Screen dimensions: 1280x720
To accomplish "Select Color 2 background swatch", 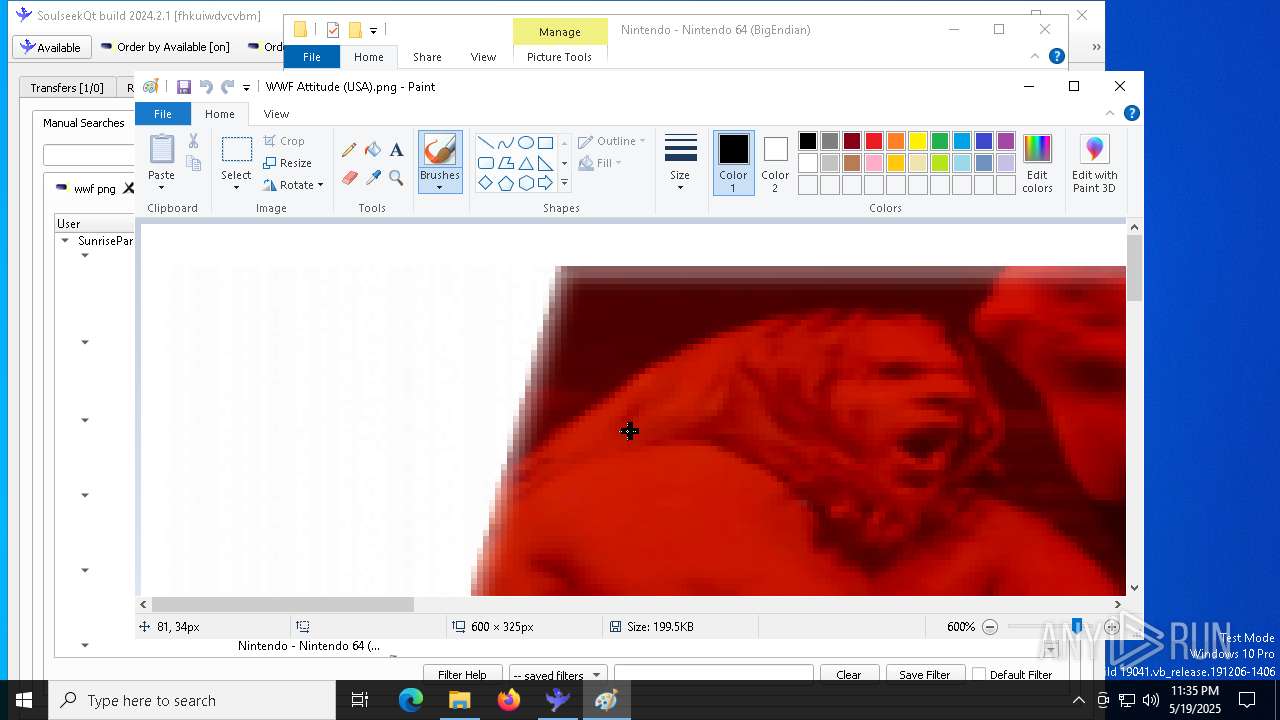I will pyautogui.click(x=775, y=164).
